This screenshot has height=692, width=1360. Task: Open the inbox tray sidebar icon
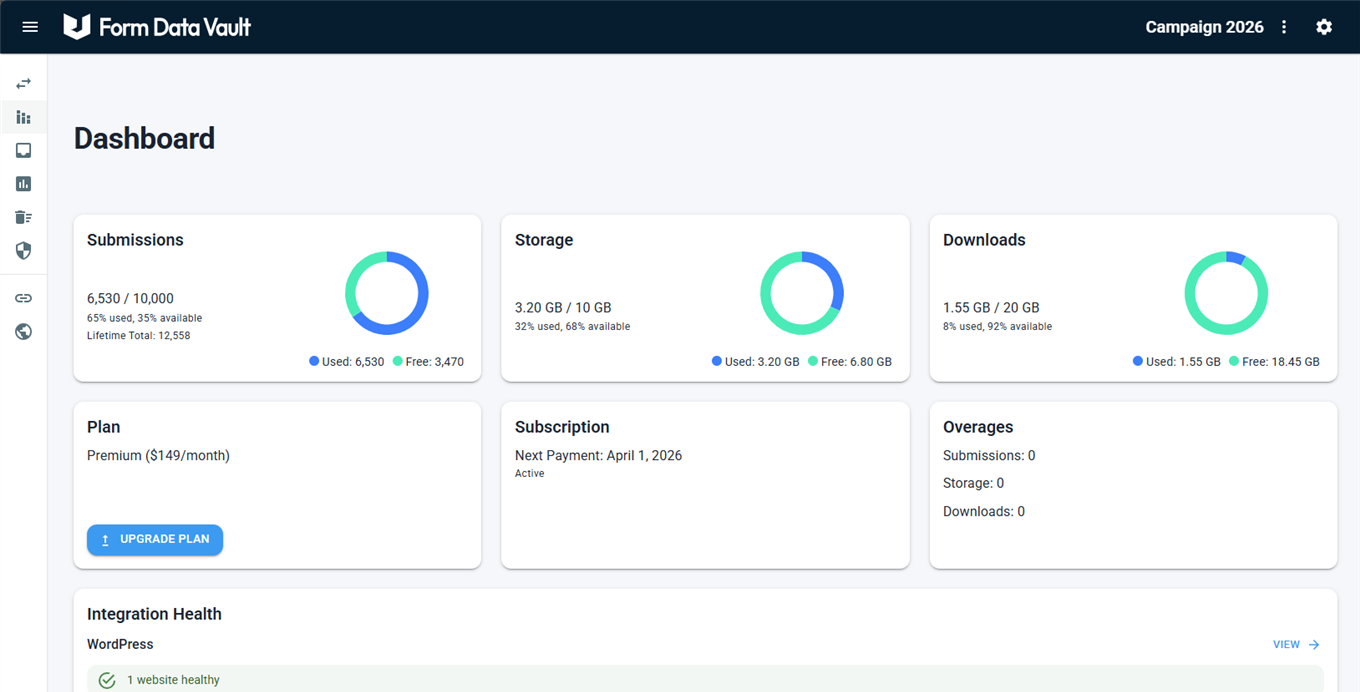[23, 151]
